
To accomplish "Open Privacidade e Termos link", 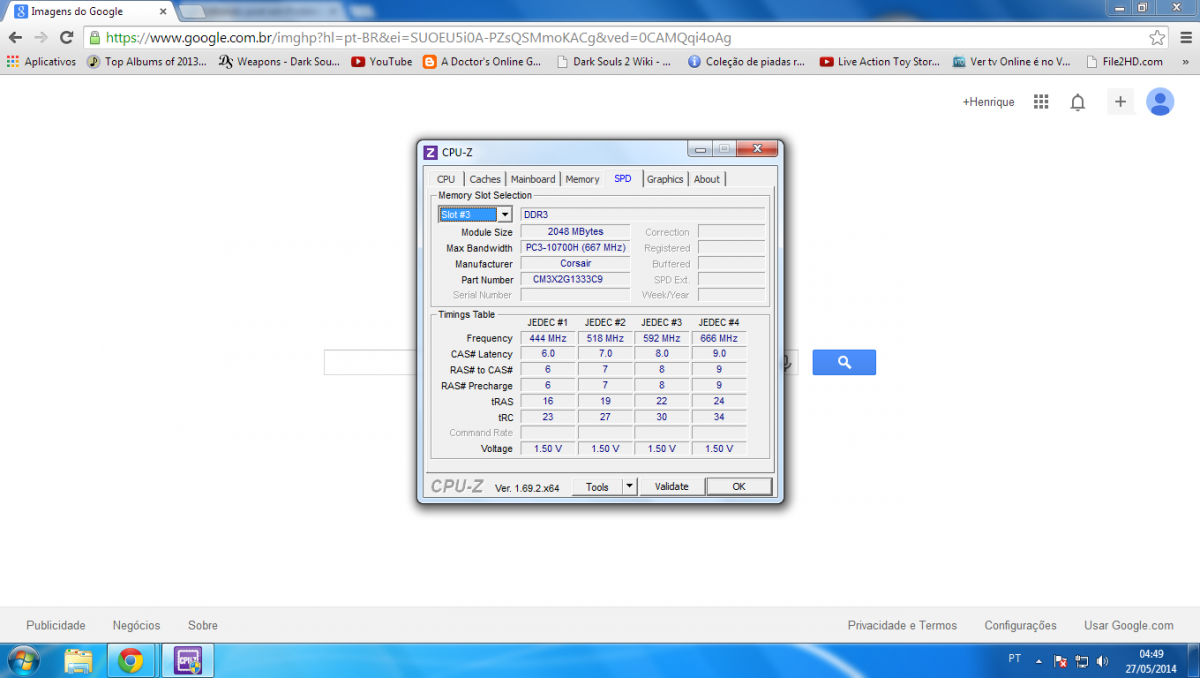I will (x=902, y=626).
